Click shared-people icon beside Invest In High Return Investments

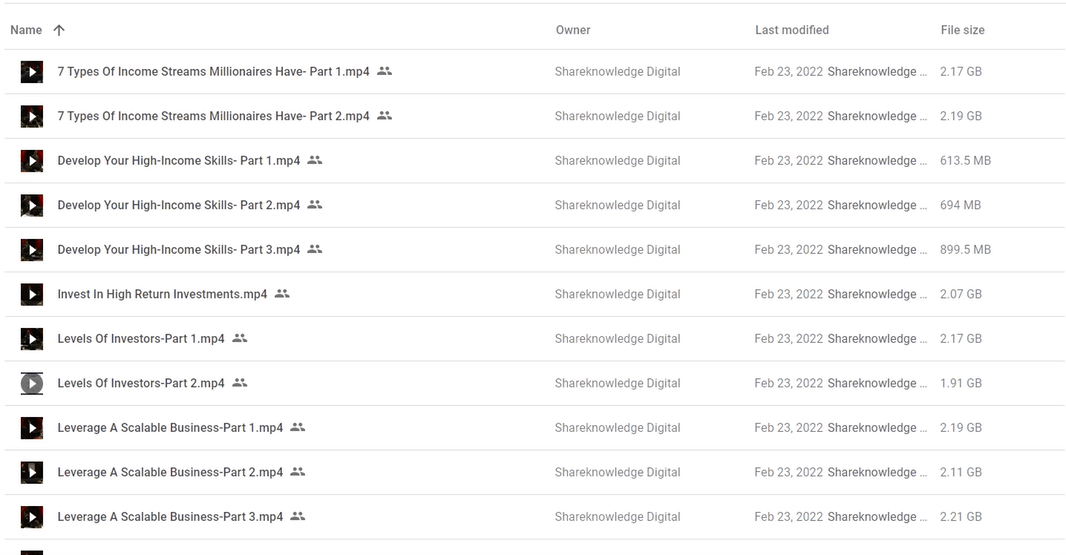pos(282,294)
